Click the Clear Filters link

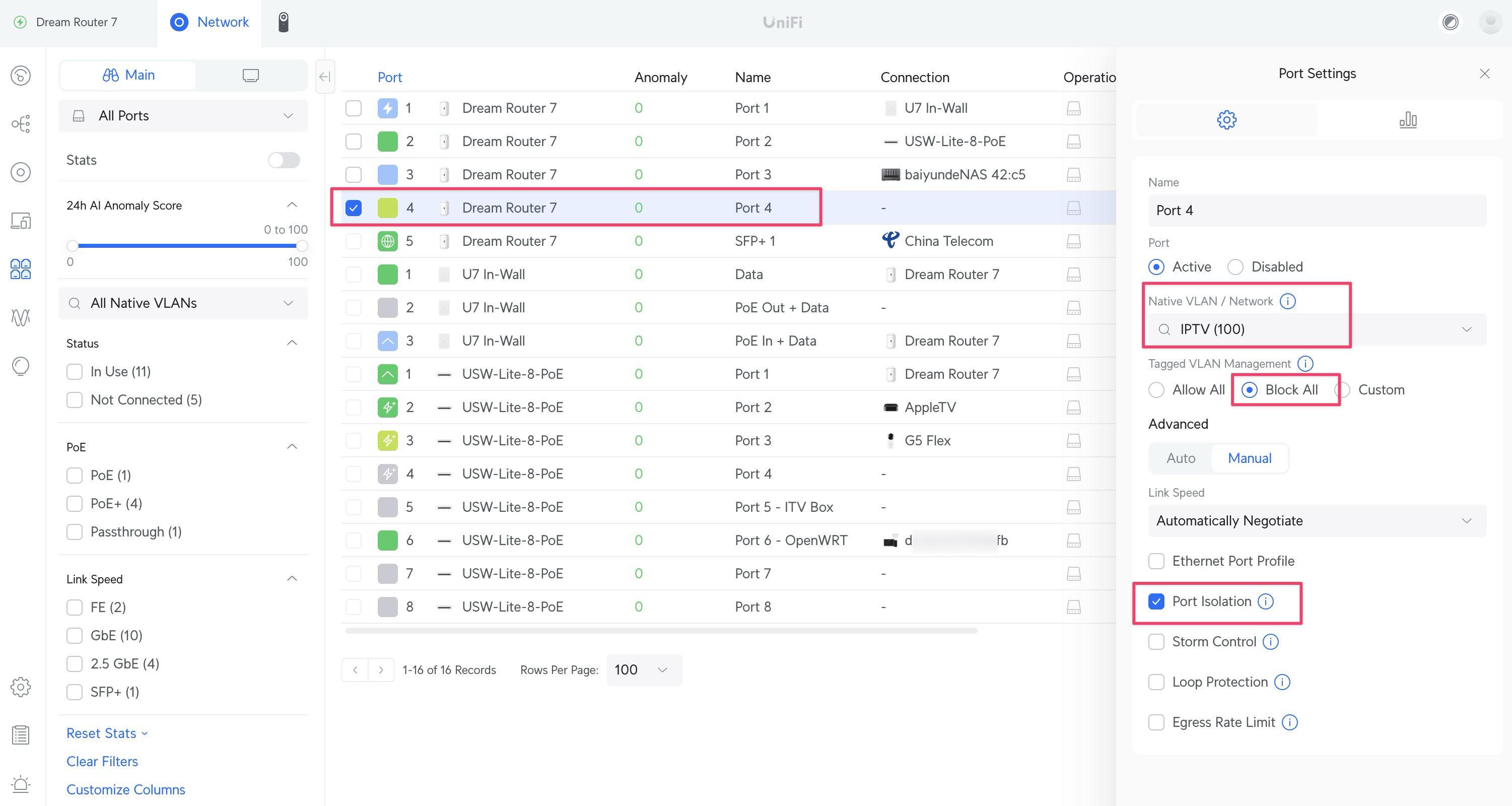[102, 761]
